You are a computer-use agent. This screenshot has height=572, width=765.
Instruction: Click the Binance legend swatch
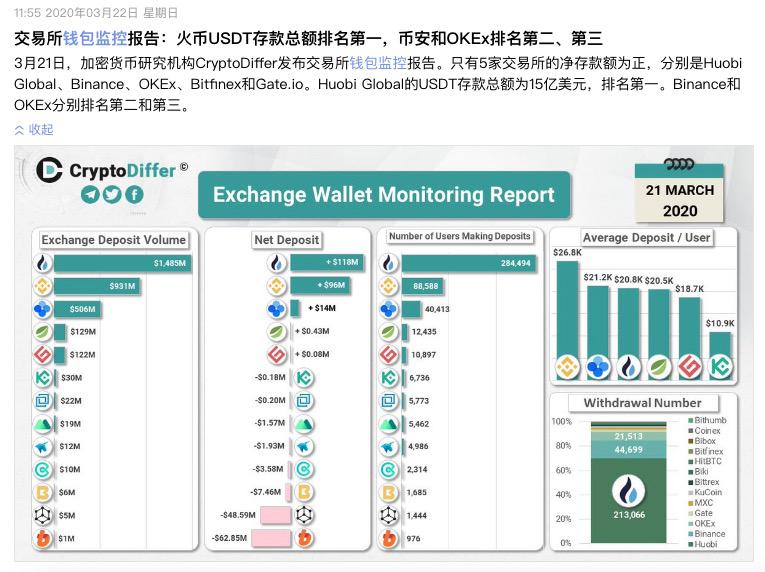pos(691,534)
